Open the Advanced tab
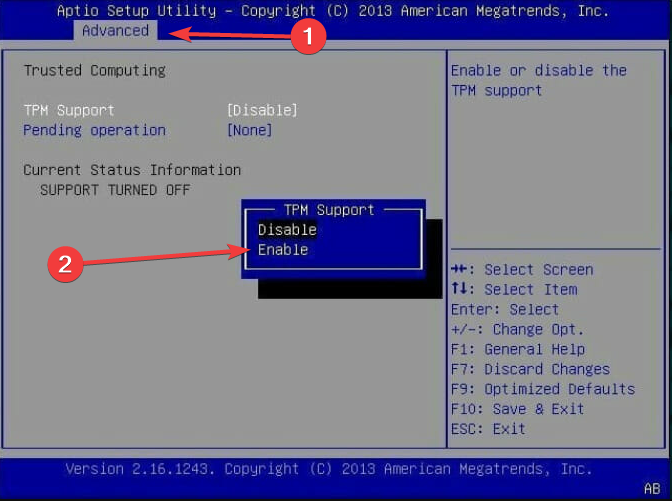Image resolution: width=672 pixels, height=501 pixels. pyautogui.click(x=115, y=31)
